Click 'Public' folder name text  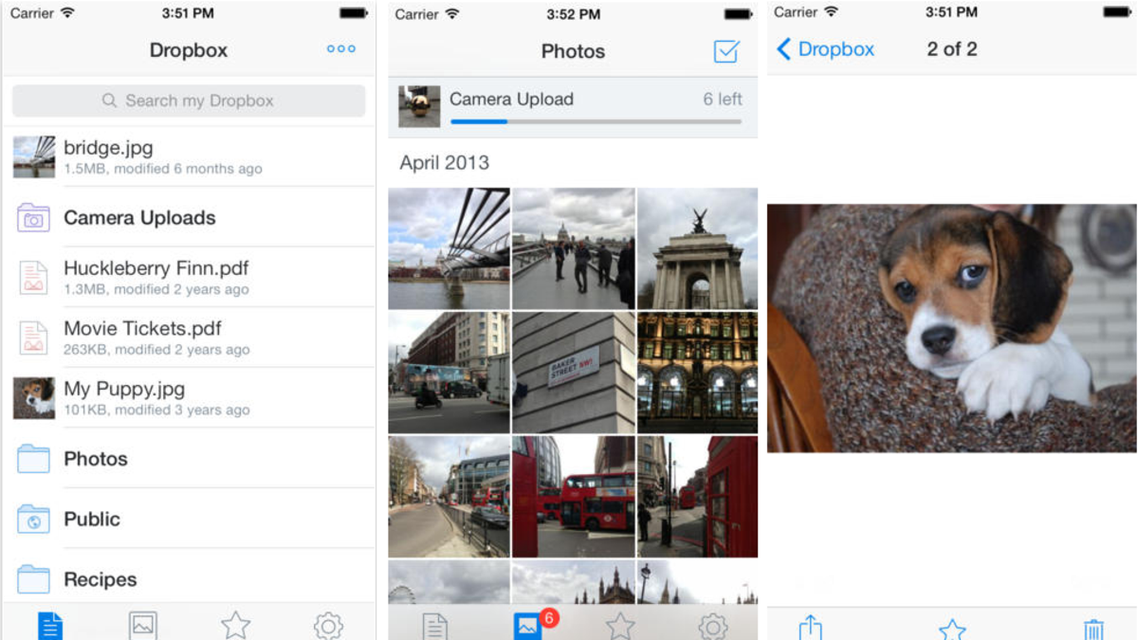click(91, 519)
